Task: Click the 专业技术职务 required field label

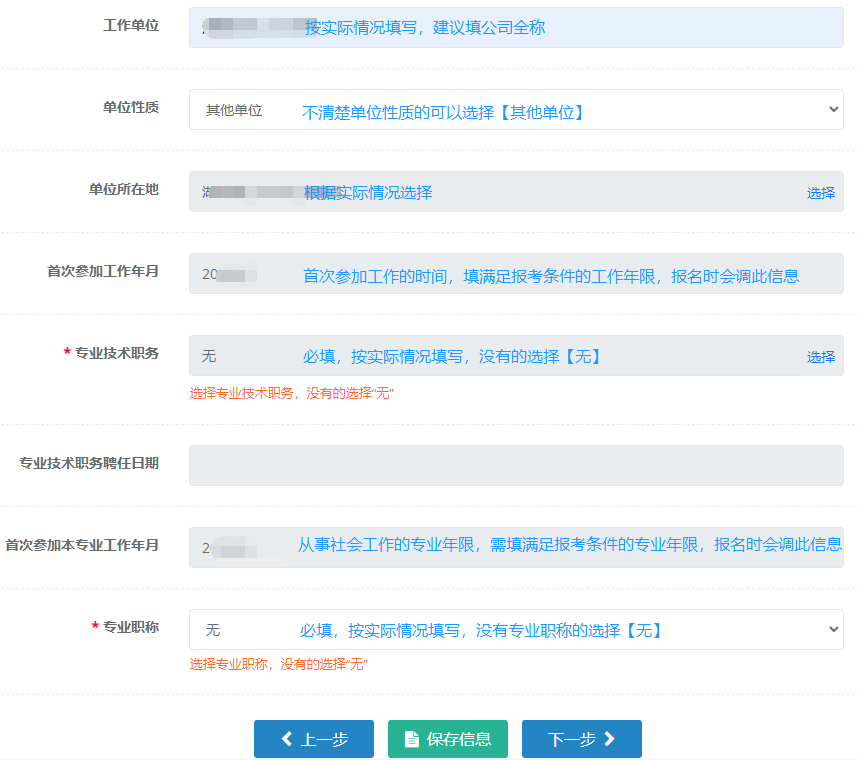Action: pos(116,353)
